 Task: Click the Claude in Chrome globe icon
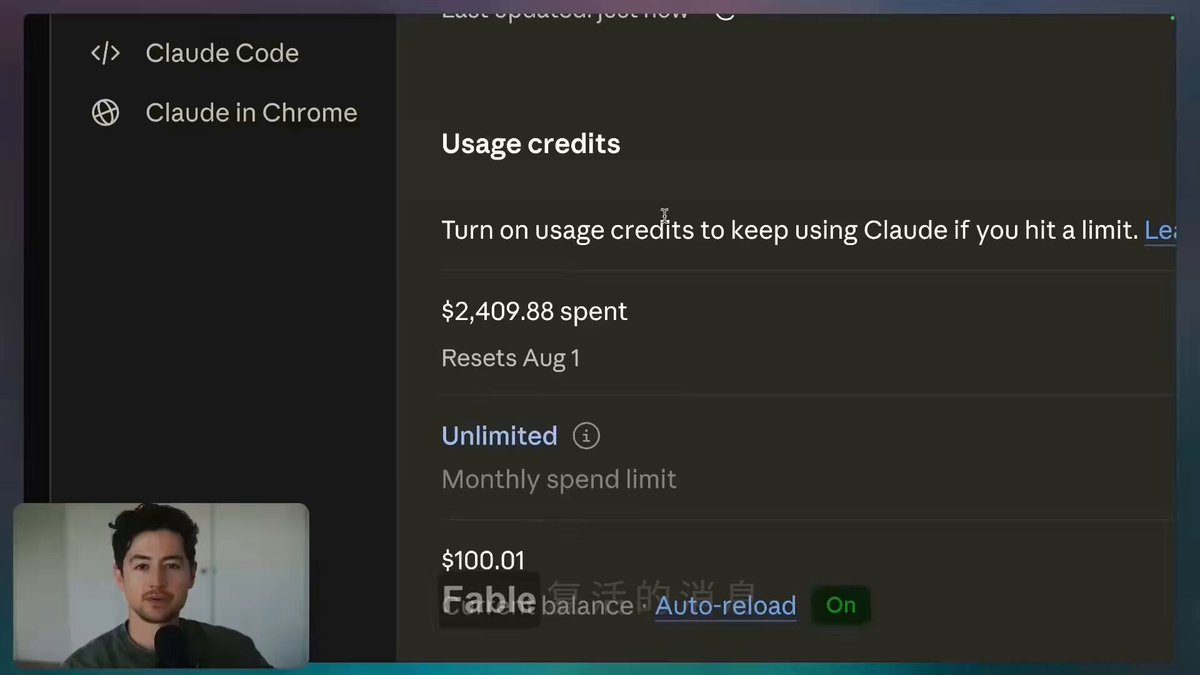[x=105, y=113]
